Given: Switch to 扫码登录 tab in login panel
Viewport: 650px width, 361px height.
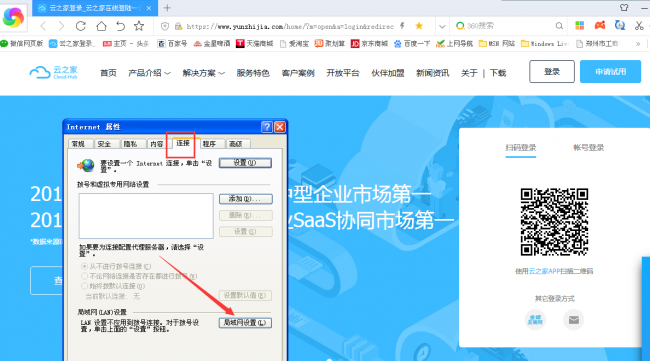Looking at the screenshot, I should [521, 148].
